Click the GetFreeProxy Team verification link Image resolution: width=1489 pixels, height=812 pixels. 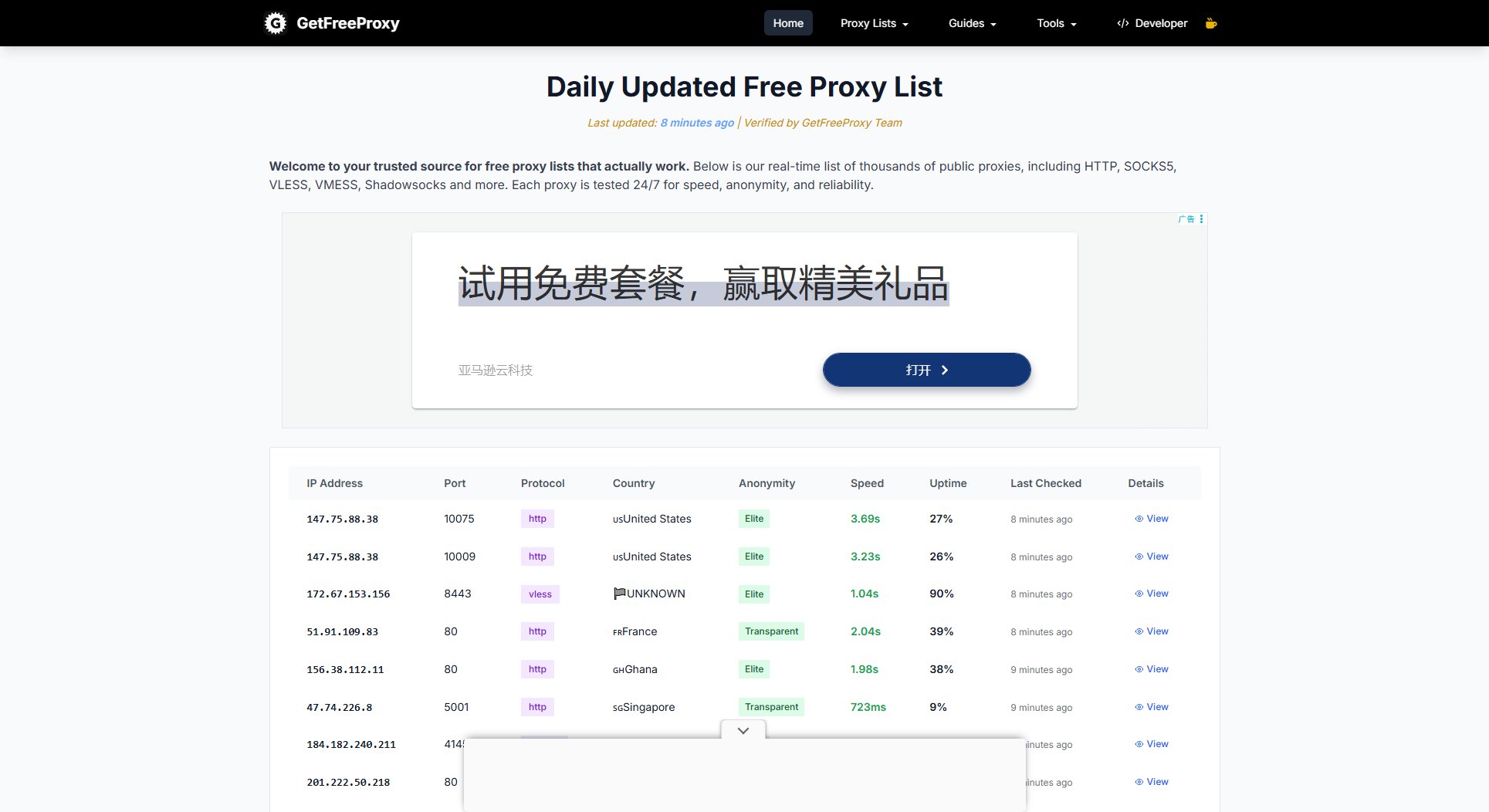(851, 123)
